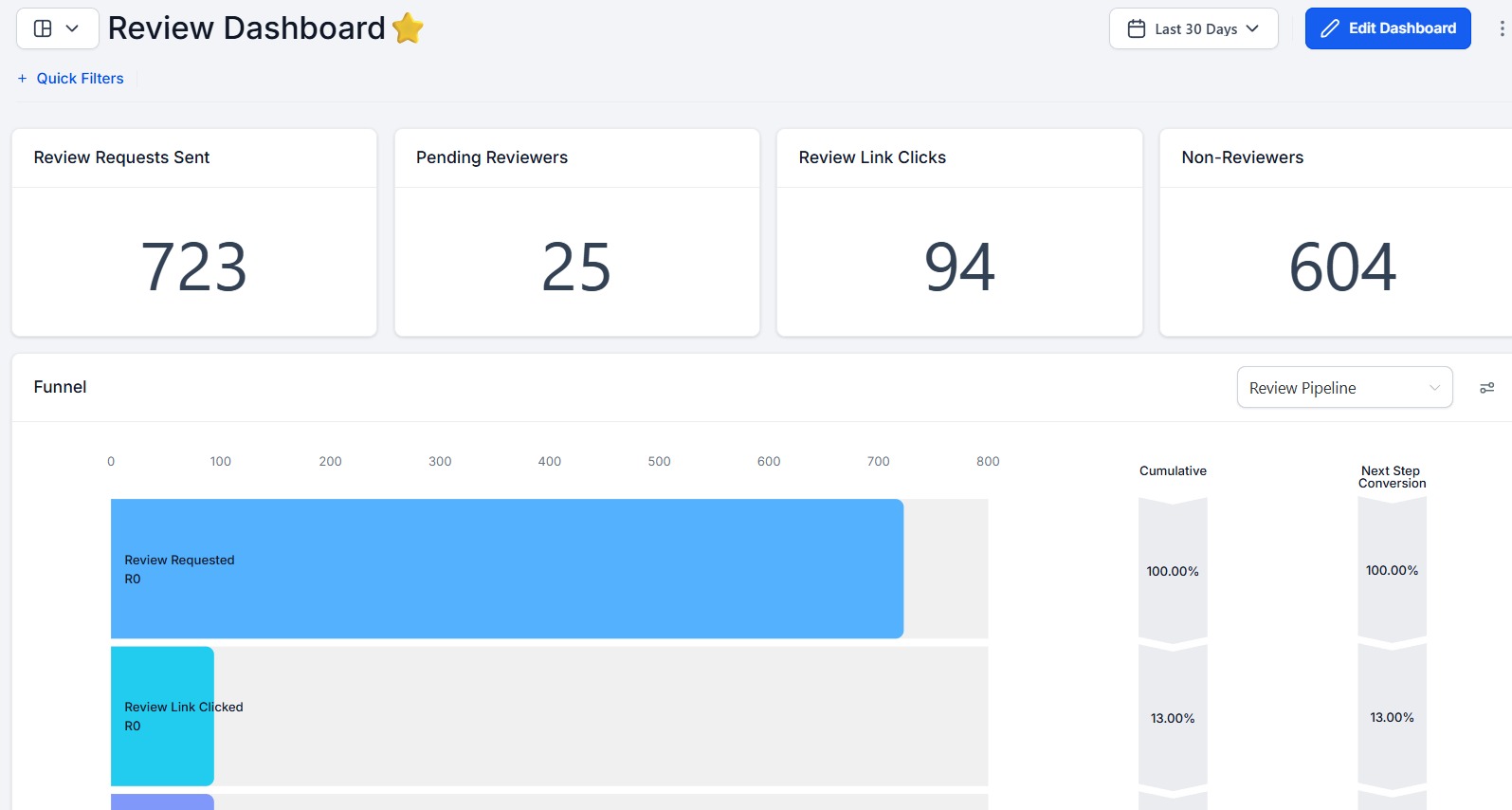This screenshot has width=1512, height=810.
Task: Click the Funnel widget title
Action: pyautogui.click(x=60, y=387)
